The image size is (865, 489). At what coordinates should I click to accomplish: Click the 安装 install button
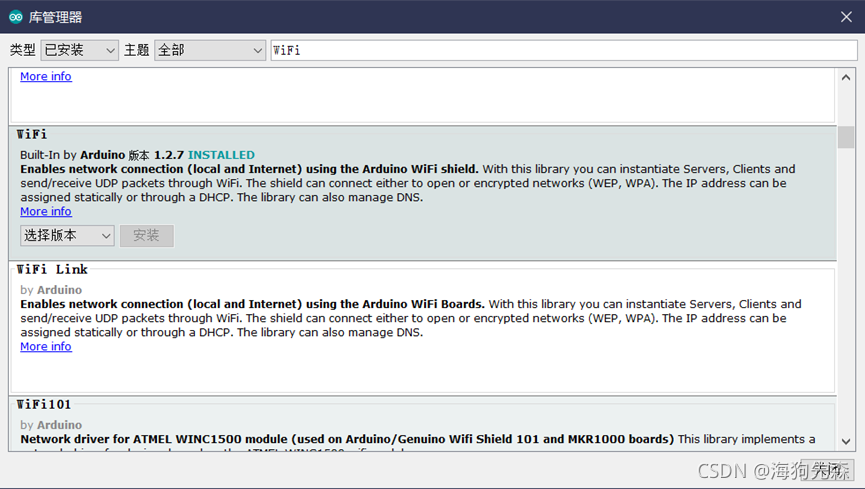pos(147,236)
